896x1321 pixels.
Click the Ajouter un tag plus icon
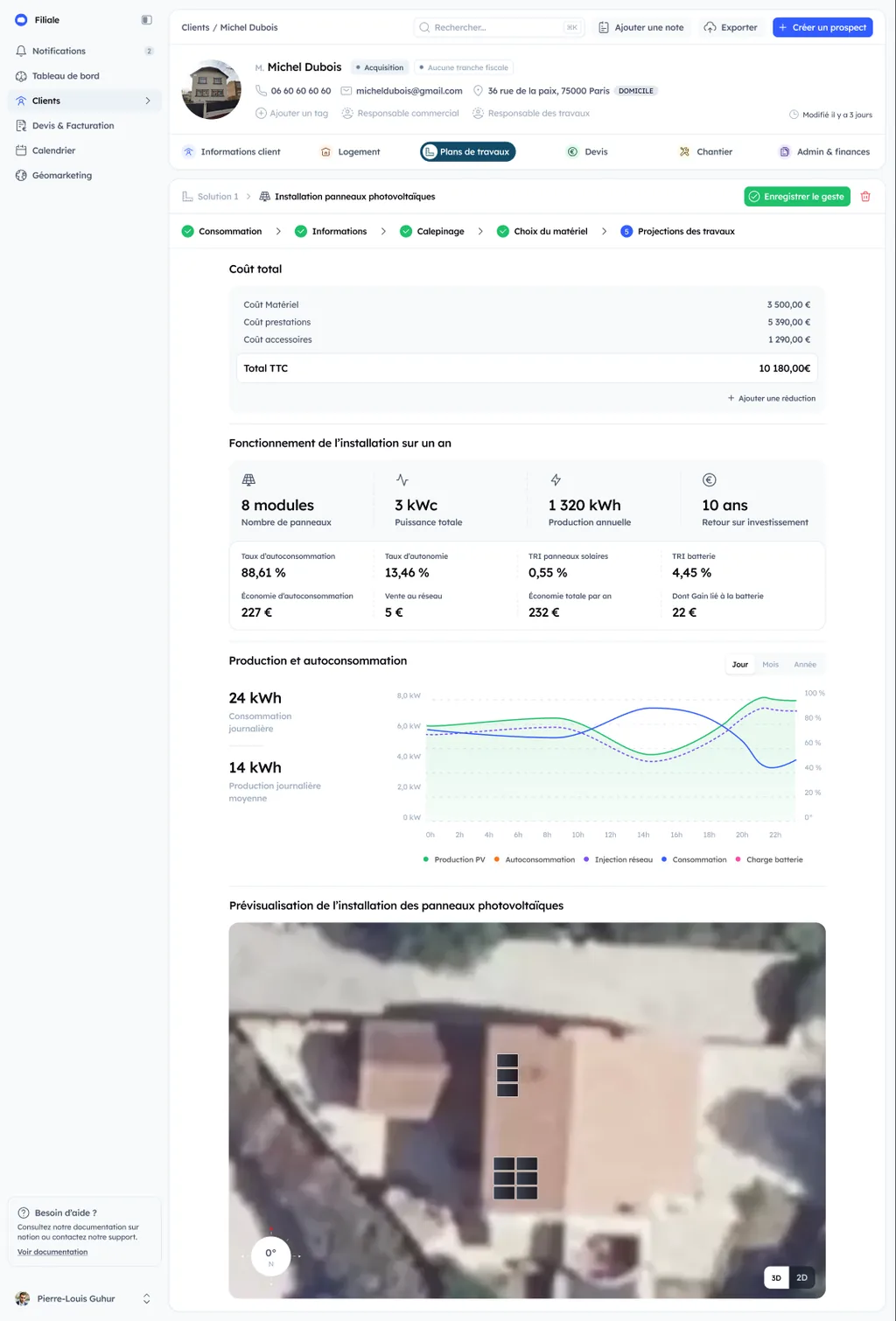tap(261, 113)
